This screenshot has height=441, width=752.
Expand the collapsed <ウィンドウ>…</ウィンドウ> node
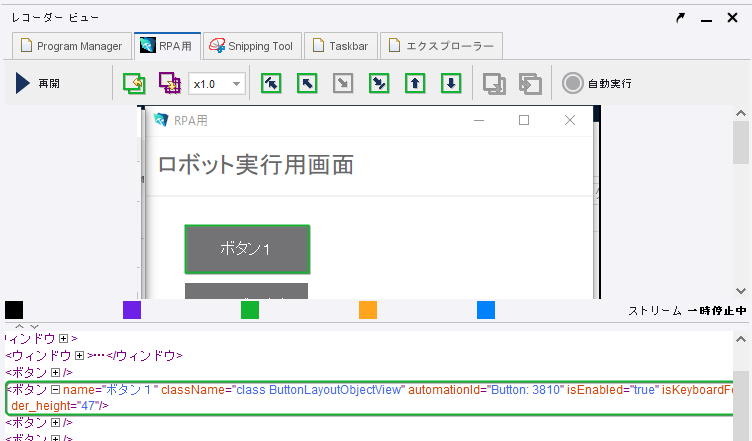point(80,356)
